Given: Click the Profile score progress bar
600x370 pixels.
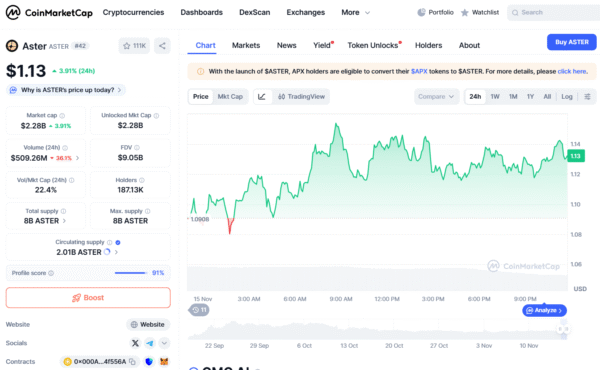Looking at the screenshot, I should tap(130, 273).
